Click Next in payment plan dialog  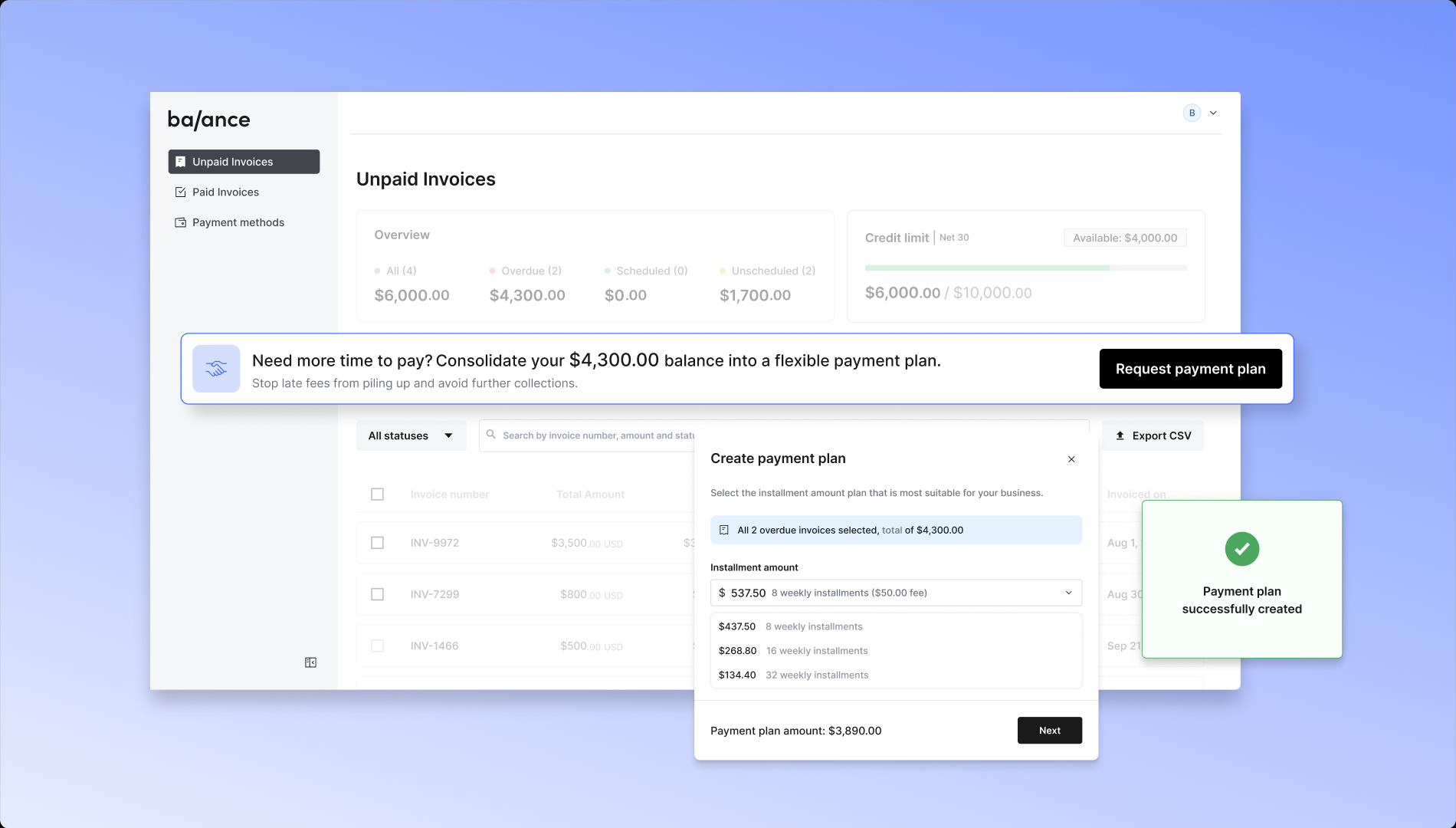[x=1049, y=731]
